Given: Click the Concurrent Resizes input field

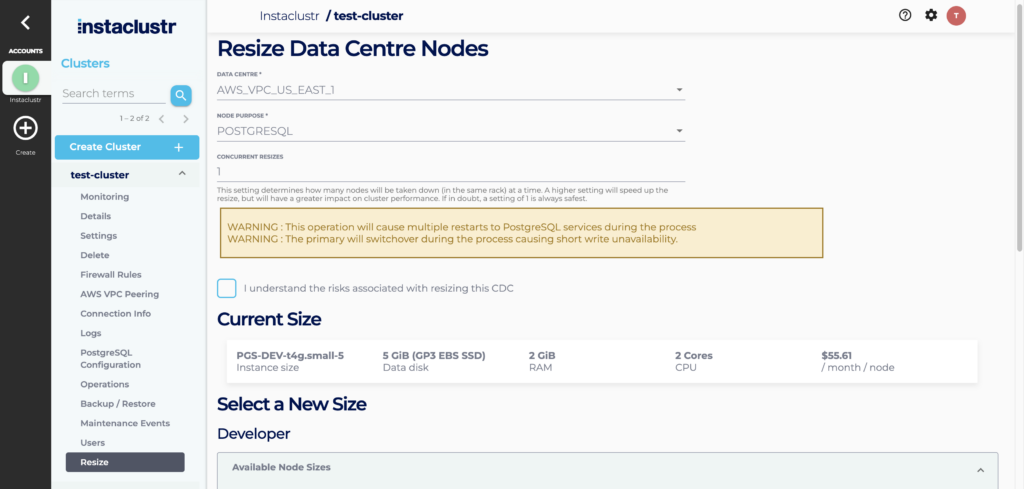Looking at the screenshot, I should [450, 172].
